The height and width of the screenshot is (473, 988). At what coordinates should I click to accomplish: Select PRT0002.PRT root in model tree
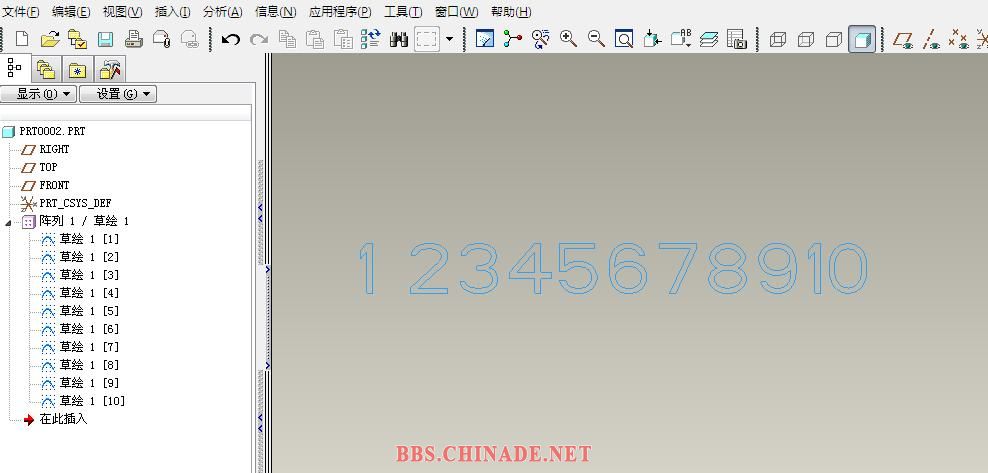pyautogui.click(x=52, y=132)
